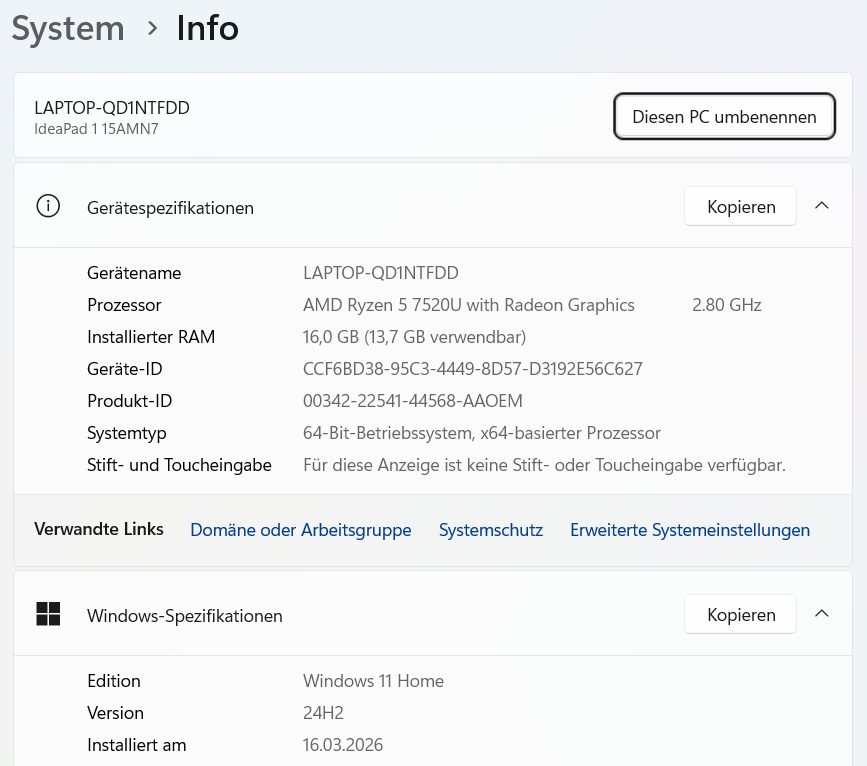Viewport: 867px width, 766px height.
Task: Click the Installiert am label
Action: (137, 745)
